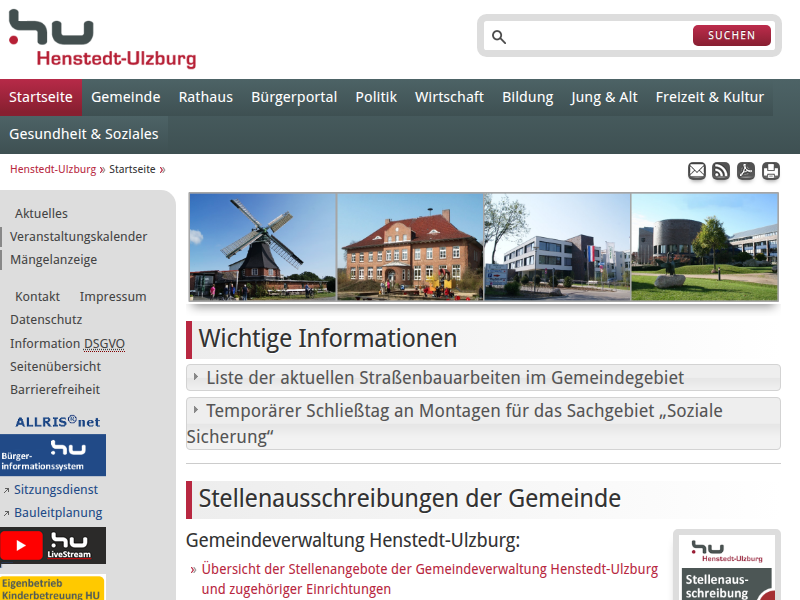This screenshot has height=600, width=800.
Task: Click the modern office building photo
Action: [557, 246]
